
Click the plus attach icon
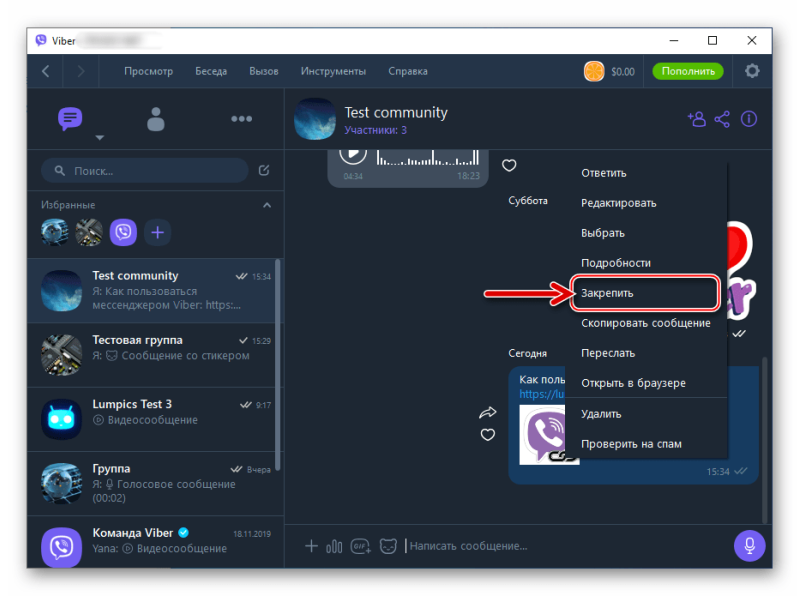point(311,546)
